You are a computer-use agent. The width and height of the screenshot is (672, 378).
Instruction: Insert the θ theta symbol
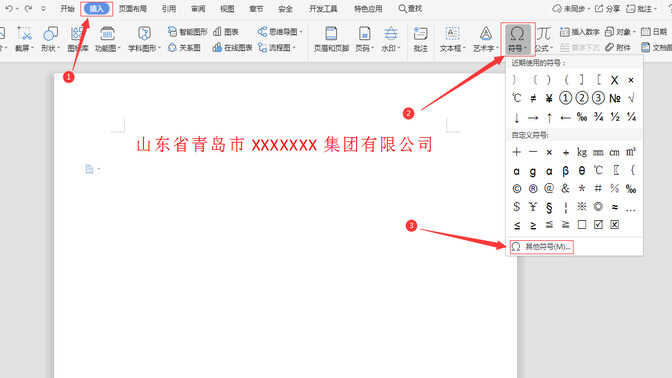pyautogui.click(x=582, y=171)
